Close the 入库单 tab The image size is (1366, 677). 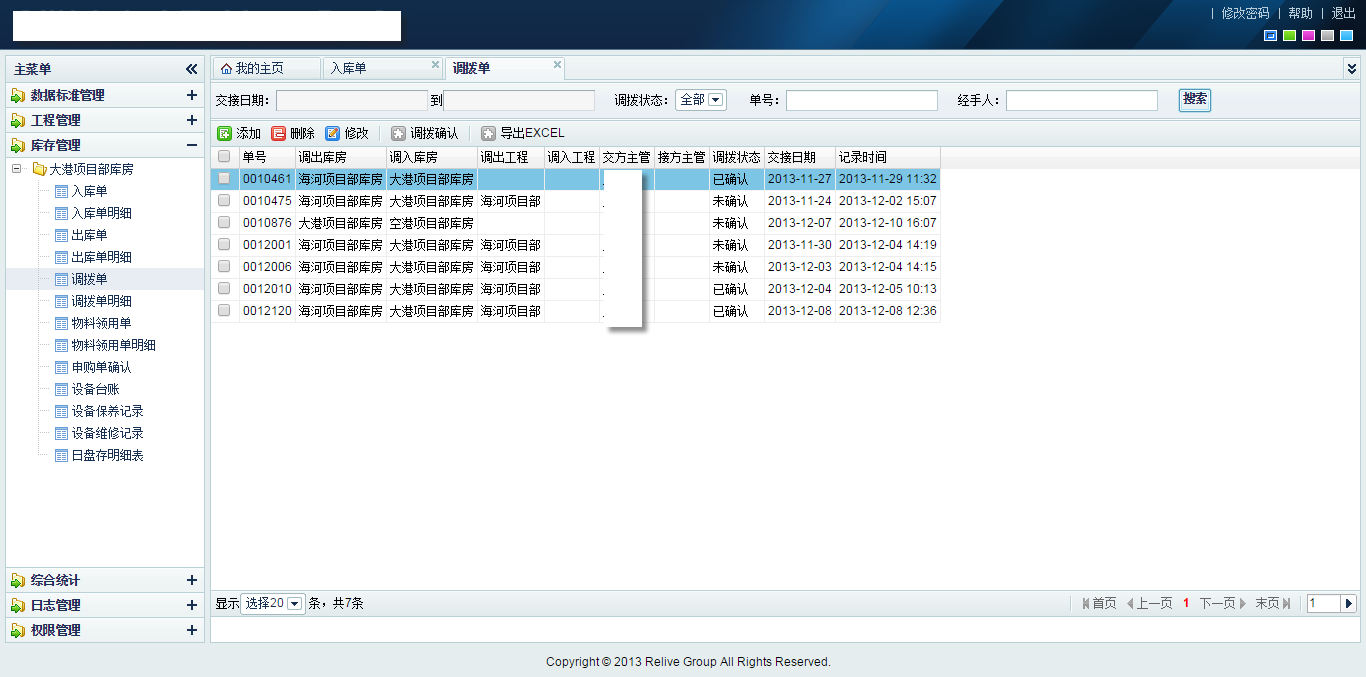(x=435, y=65)
